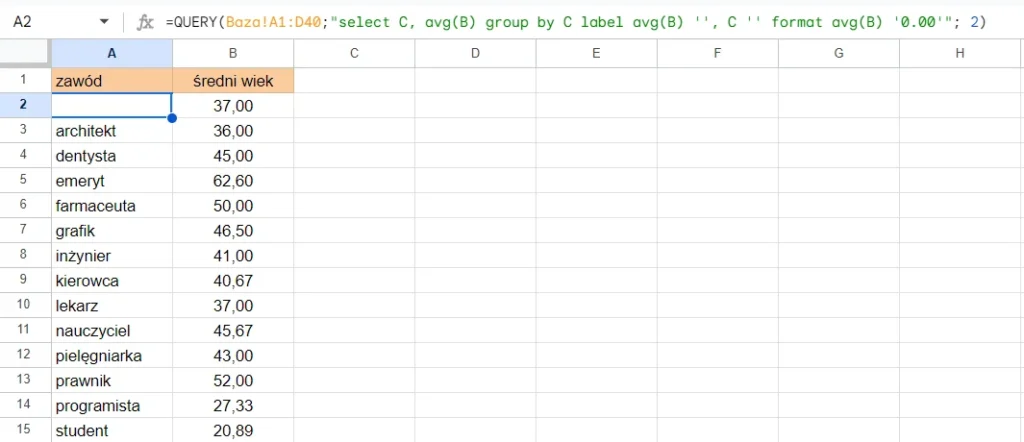Screen dimensions: 1024x442
Task: Select row 15 header
Action: click(x=25, y=431)
